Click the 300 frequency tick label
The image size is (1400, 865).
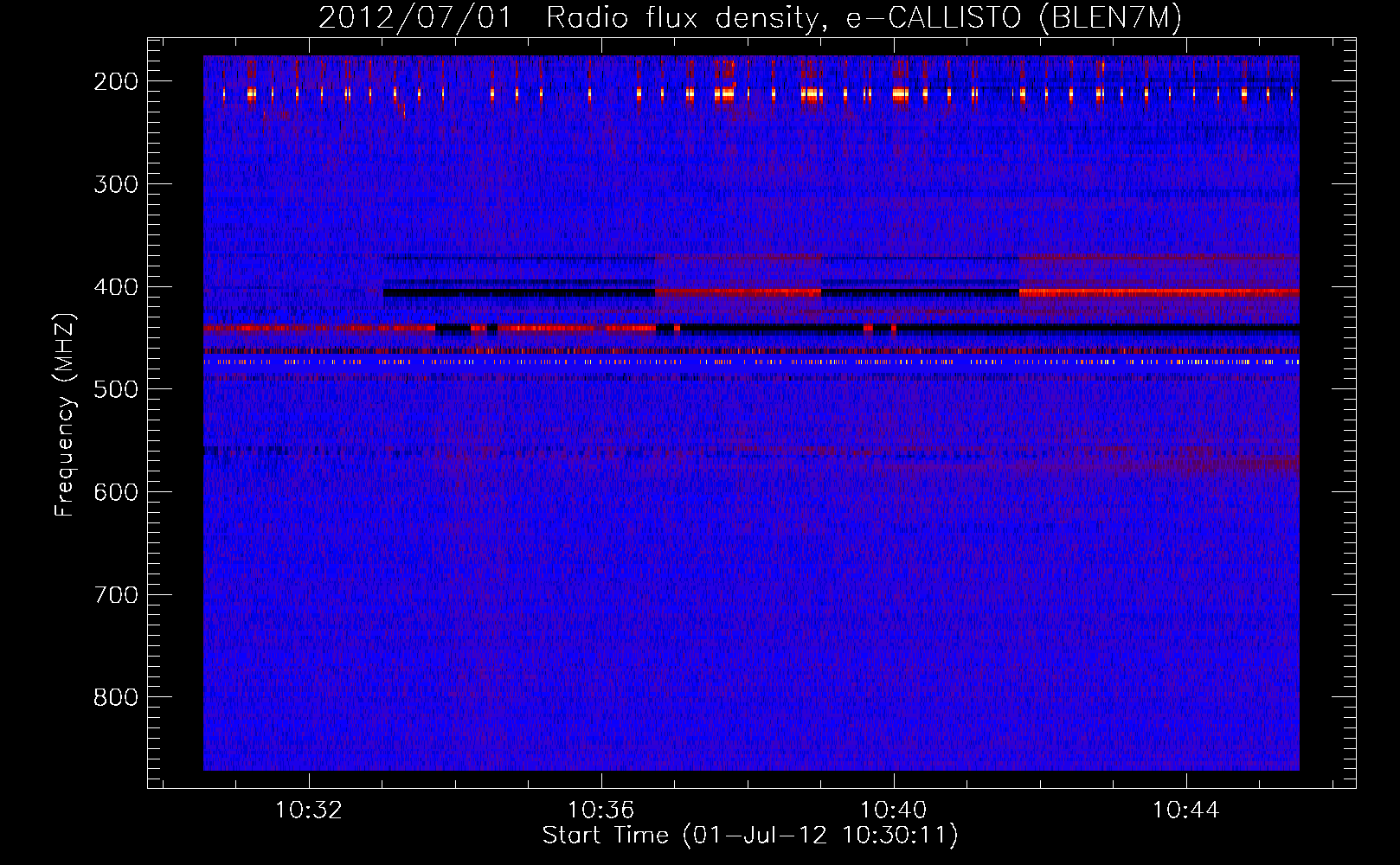coord(116,184)
